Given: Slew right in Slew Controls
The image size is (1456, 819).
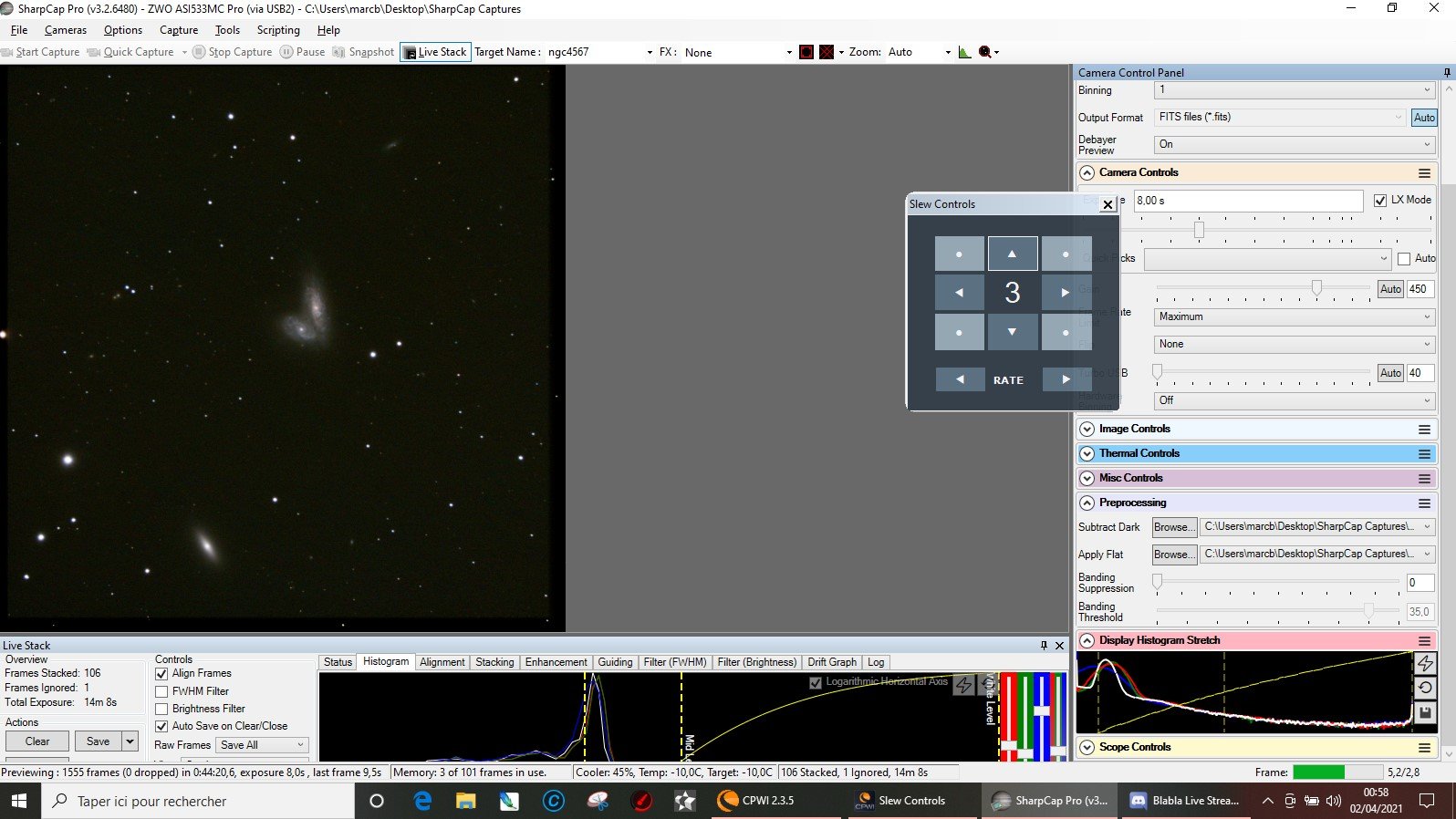Looking at the screenshot, I should pos(1066,293).
